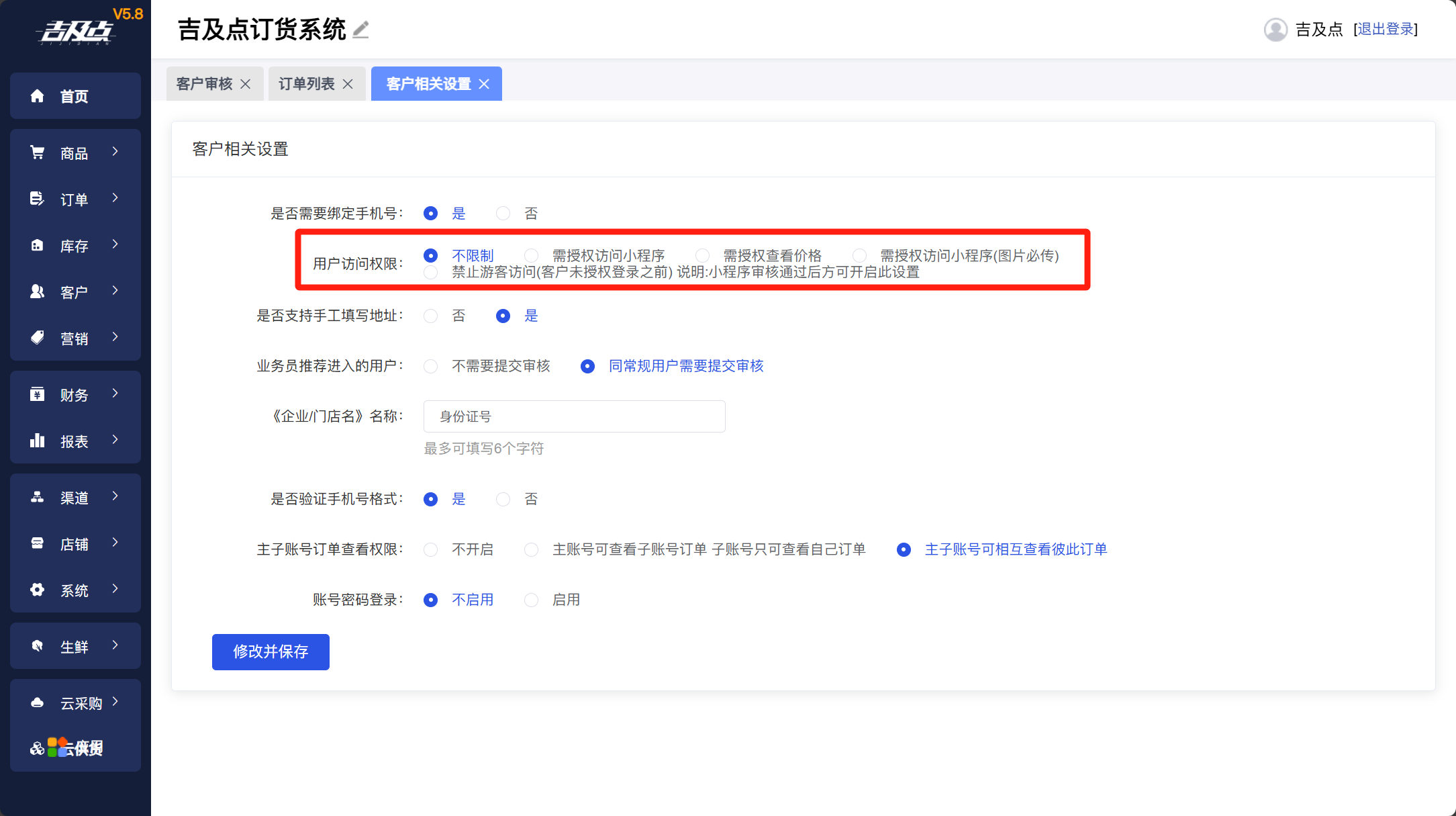Viewport: 1456px width, 816px height.
Task: Click the 修改并保存 button
Action: pos(271,651)
